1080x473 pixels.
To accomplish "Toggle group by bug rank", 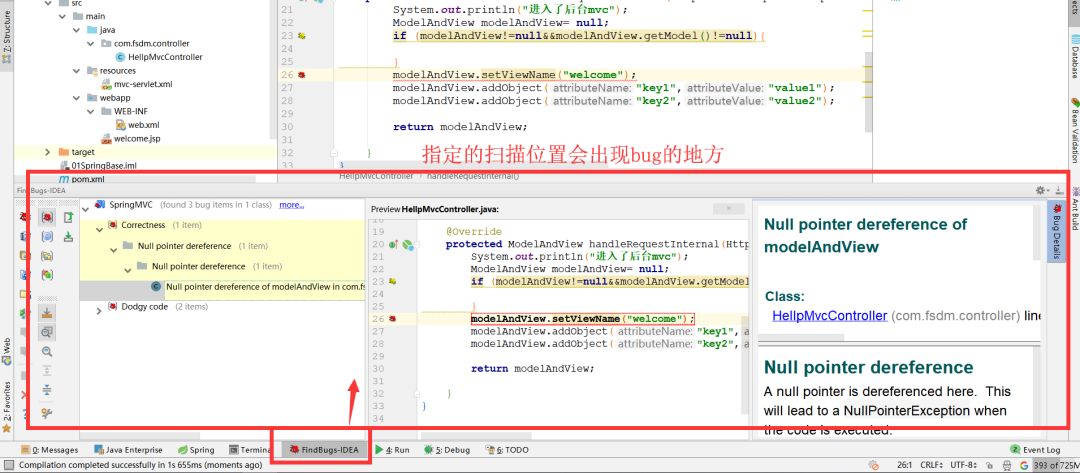I will (47, 275).
